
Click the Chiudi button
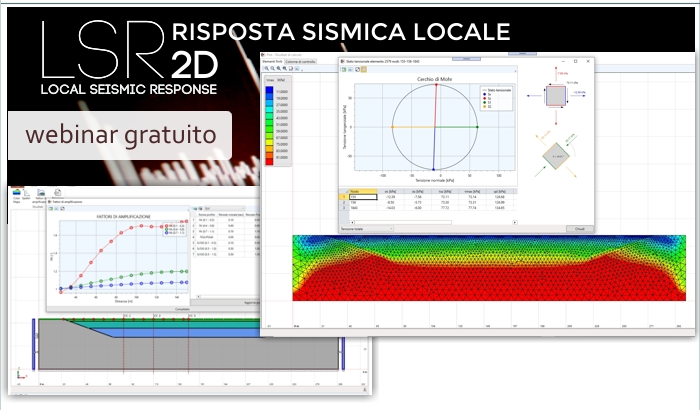pyautogui.click(x=579, y=229)
